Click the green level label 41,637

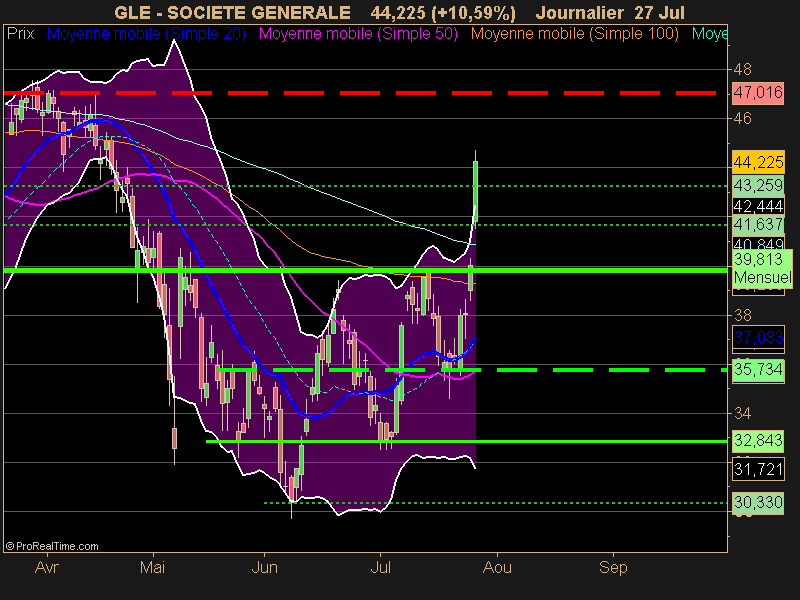click(x=758, y=224)
